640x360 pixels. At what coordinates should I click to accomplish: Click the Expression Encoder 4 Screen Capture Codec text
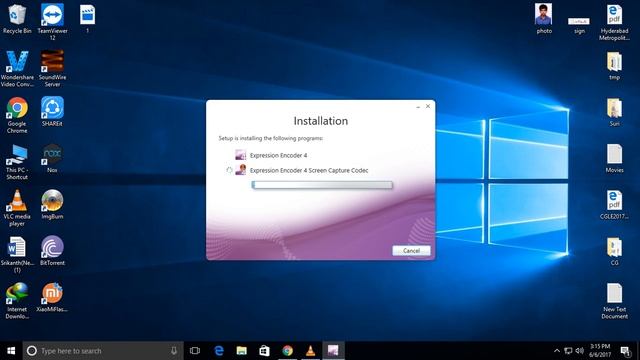pos(309,170)
